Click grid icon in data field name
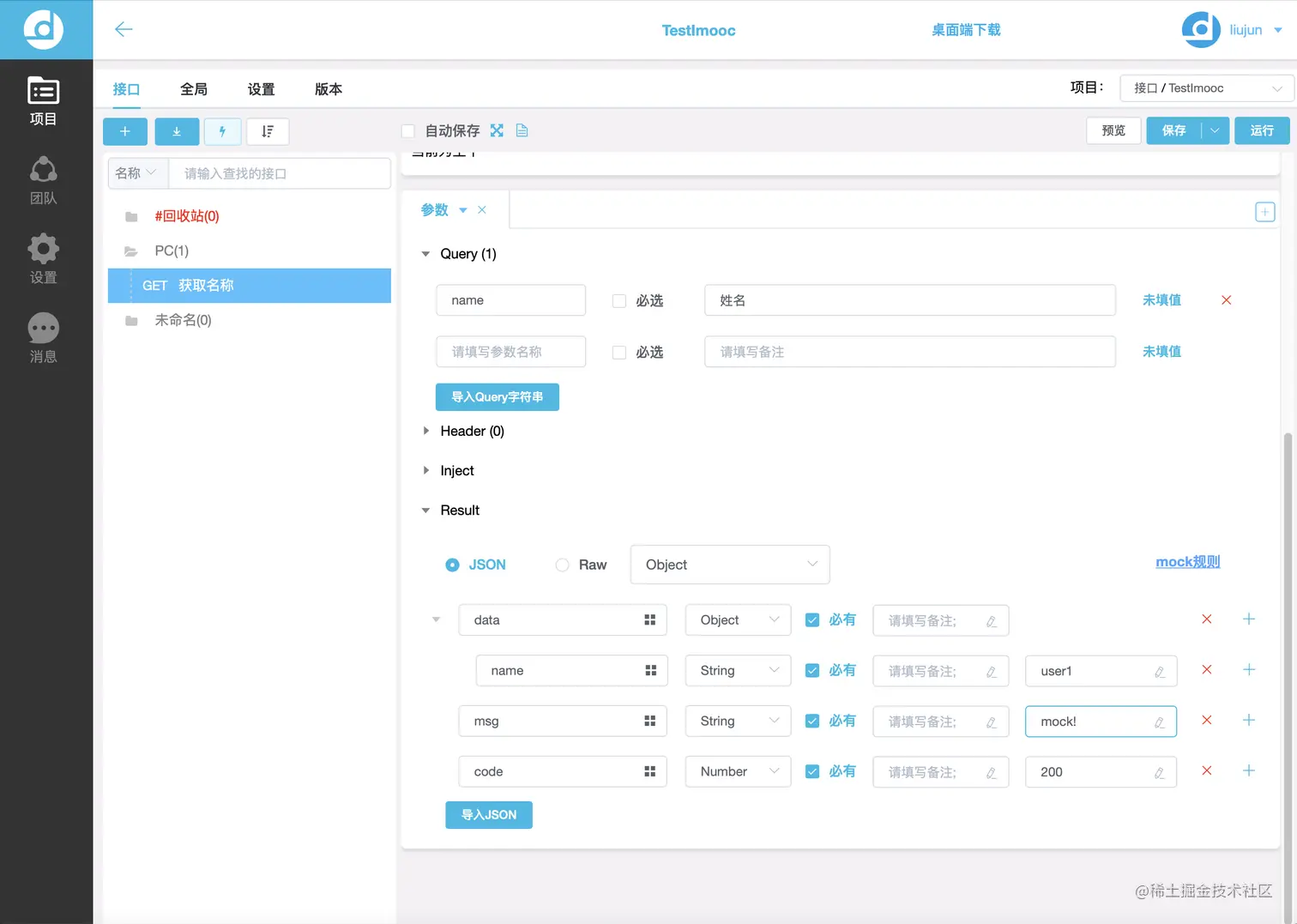Viewport: 1297px width, 924px height. coord(649,620)
